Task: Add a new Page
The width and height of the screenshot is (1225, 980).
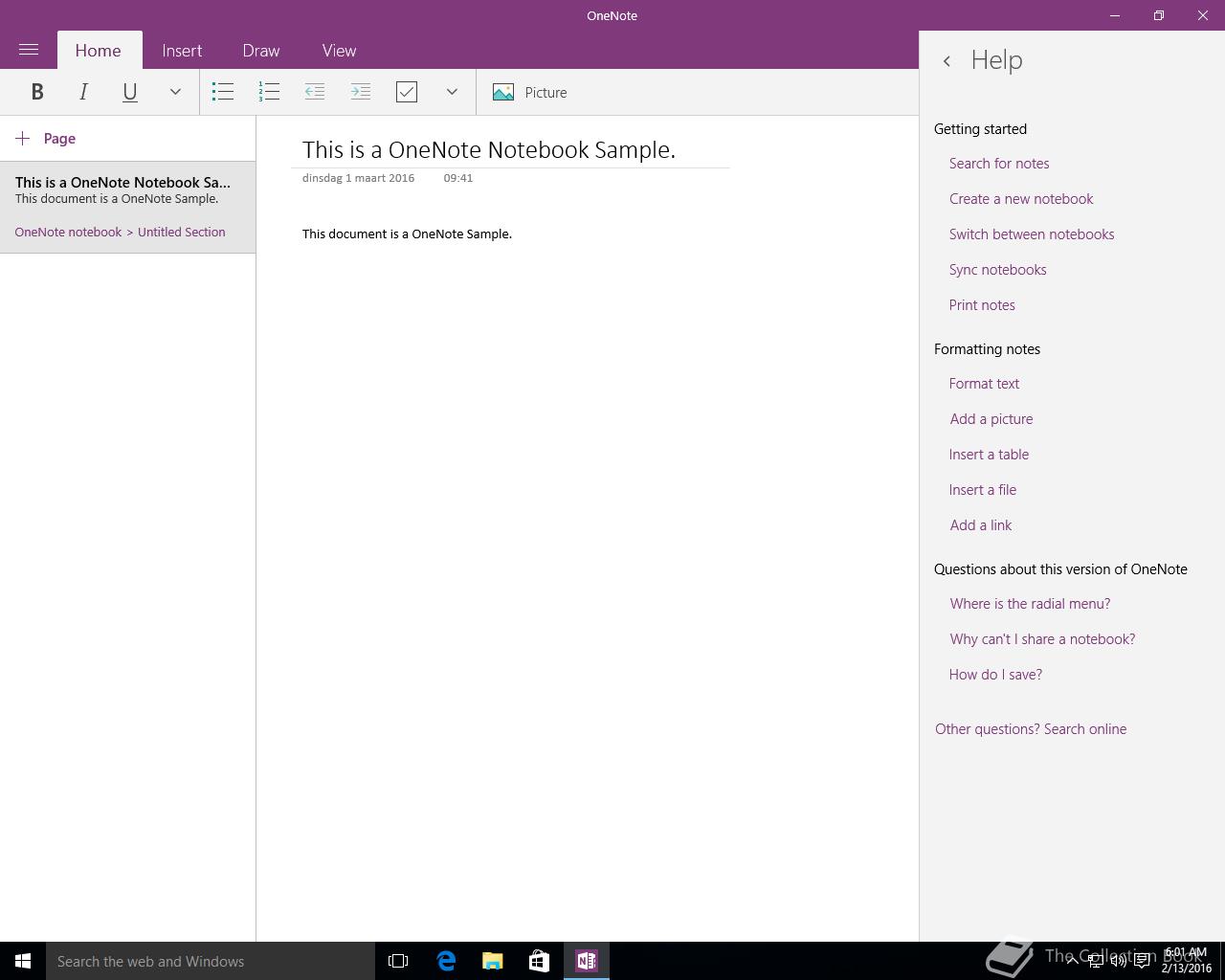Action: point(46,139)
